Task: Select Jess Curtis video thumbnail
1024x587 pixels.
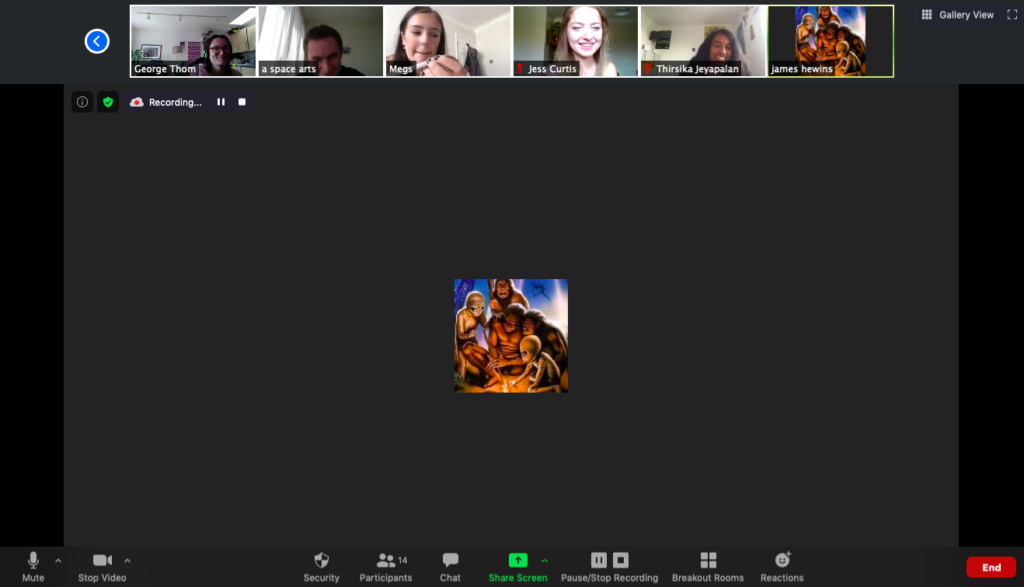Action: [x=575, y=41]
